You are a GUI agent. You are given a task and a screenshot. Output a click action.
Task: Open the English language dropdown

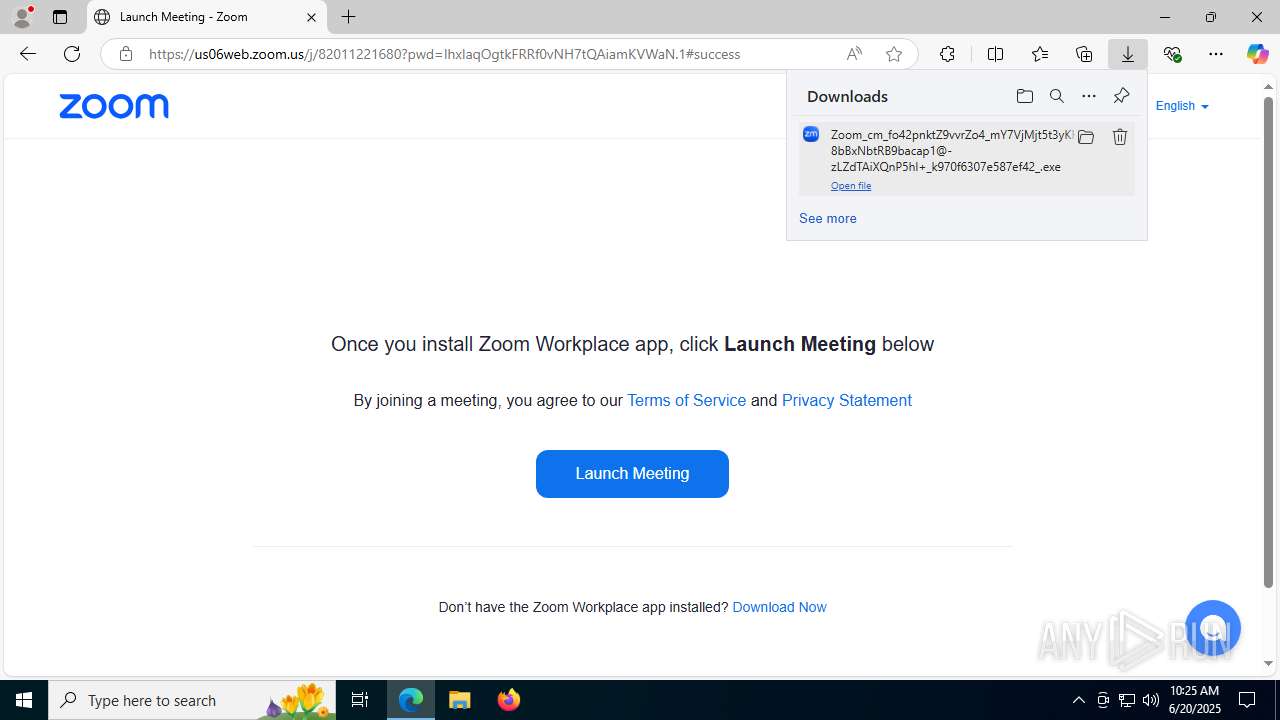click(x=1182, y=106)
